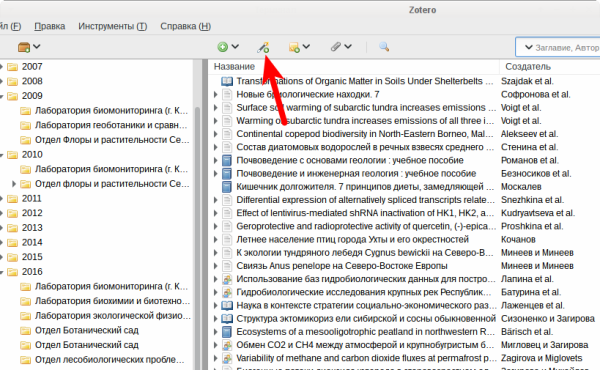Select the 2013 collection folder
This screenshot has width=600, height=370.
click(x=32, y=228)
